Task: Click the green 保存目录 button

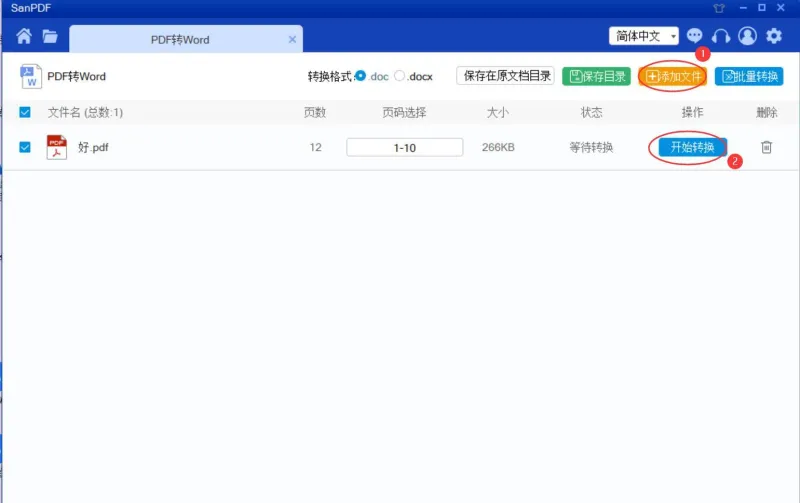Action: (x=596, y=77)
